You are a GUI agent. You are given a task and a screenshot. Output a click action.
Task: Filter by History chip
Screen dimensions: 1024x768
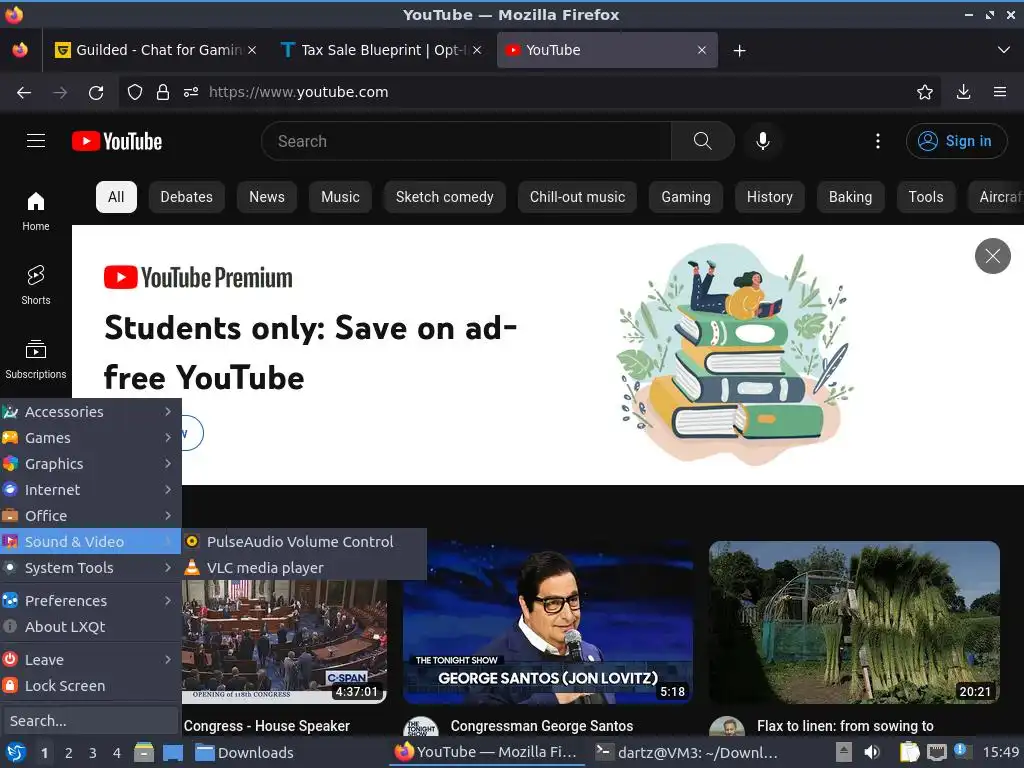pos(769,197)
